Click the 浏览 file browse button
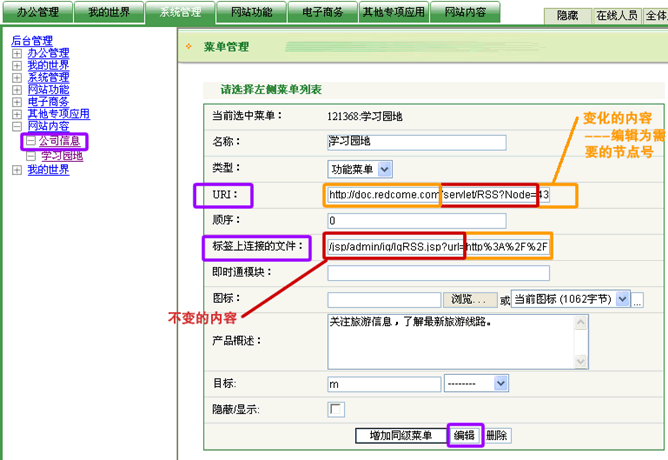Screen dimensions: 668x460 coord(469,300)
